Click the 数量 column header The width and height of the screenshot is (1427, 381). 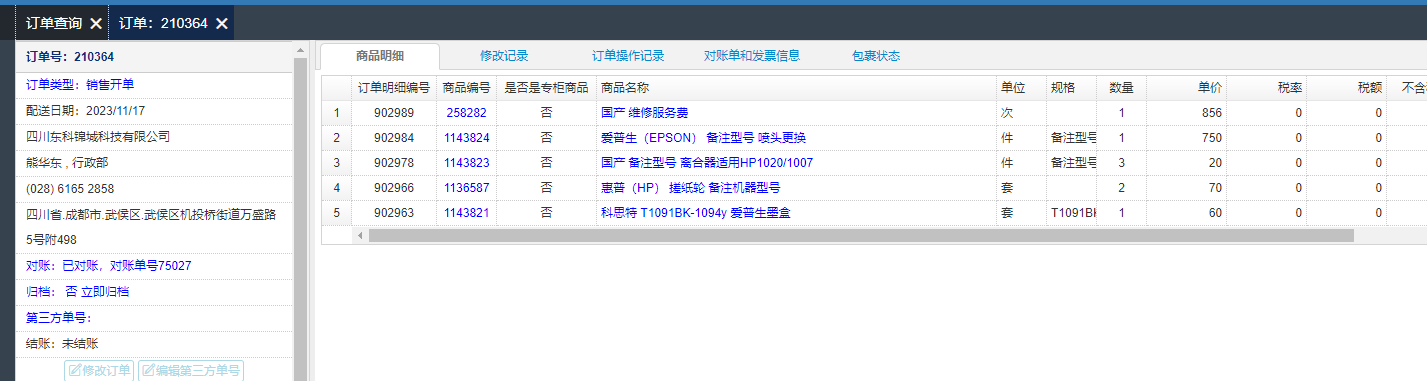click(x=1121, y=88)
